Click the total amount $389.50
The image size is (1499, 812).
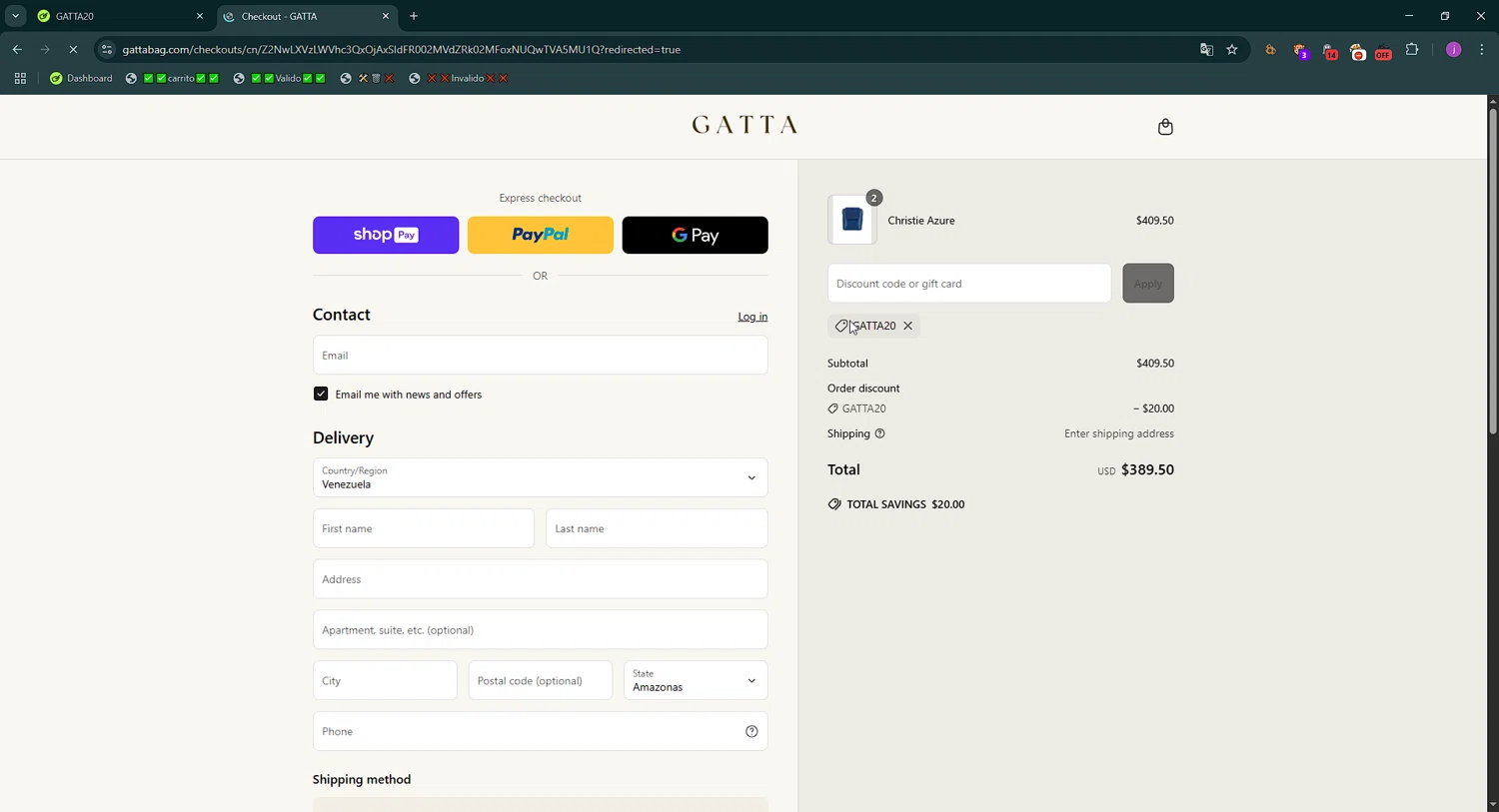(x=1147, y=469)
